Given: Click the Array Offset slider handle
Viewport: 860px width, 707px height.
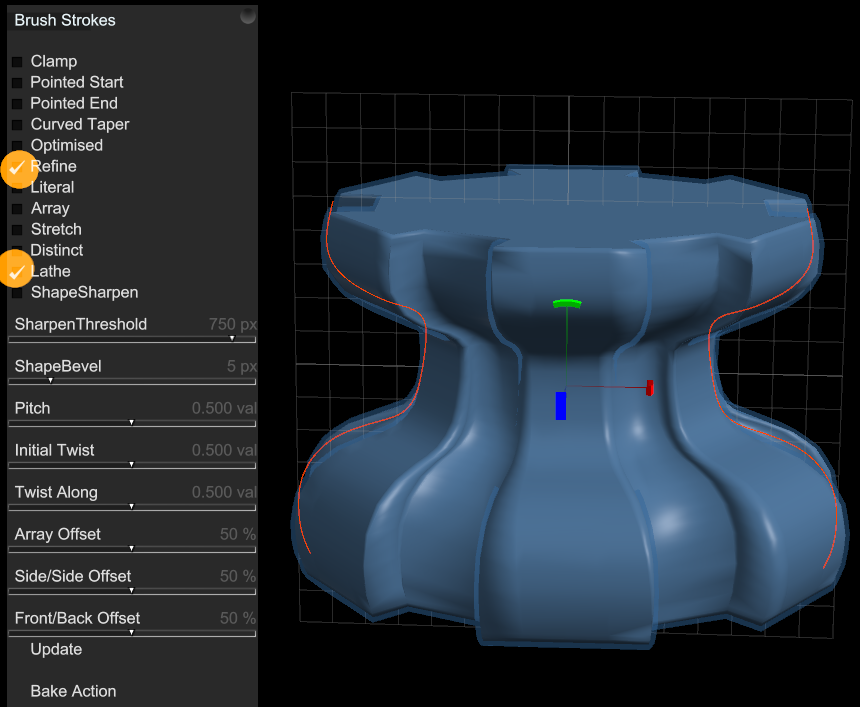Looking at the screenshot, I should coord(132,548).
